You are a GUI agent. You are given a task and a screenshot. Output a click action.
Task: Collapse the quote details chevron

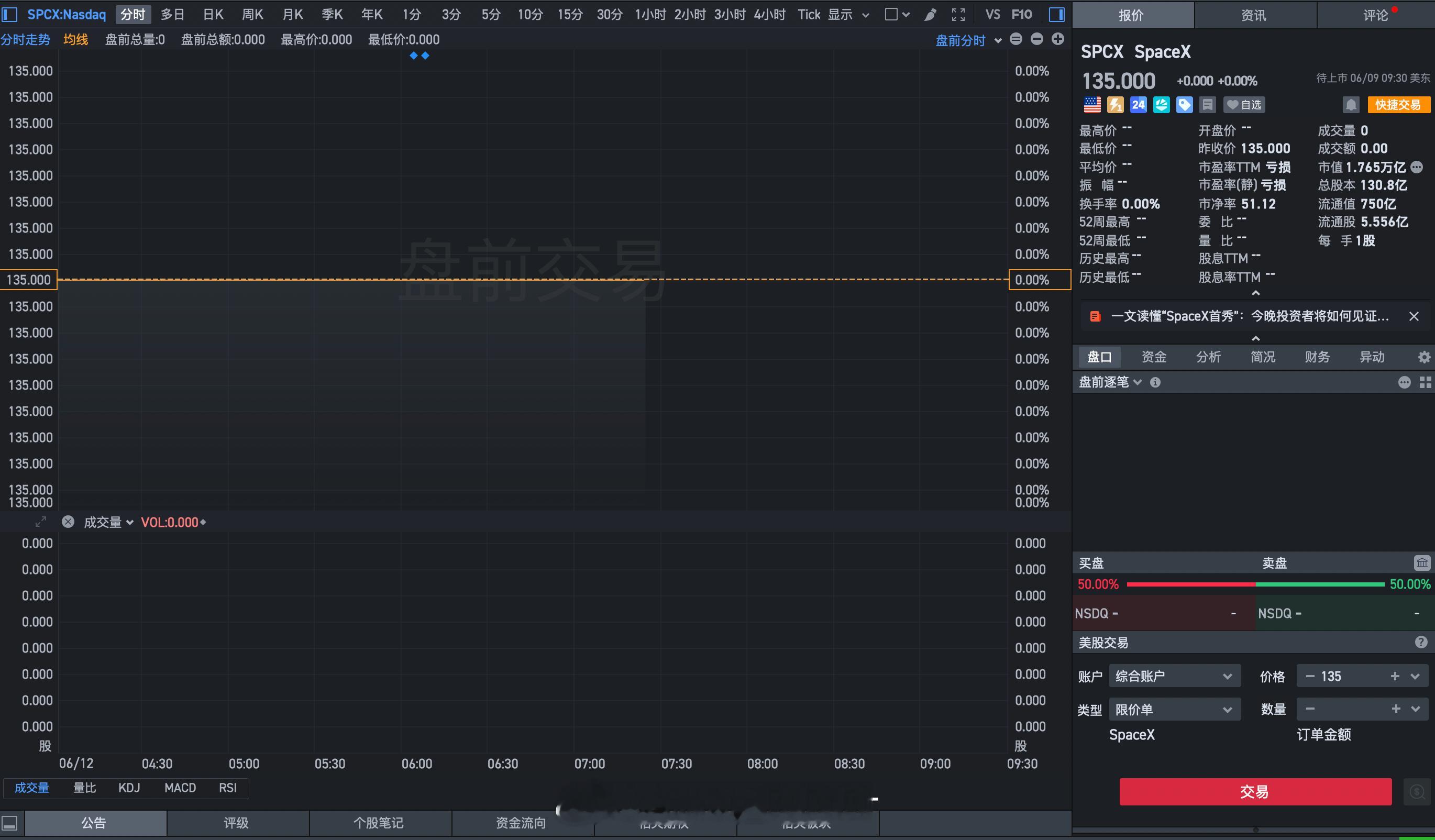coord(1256,293)
